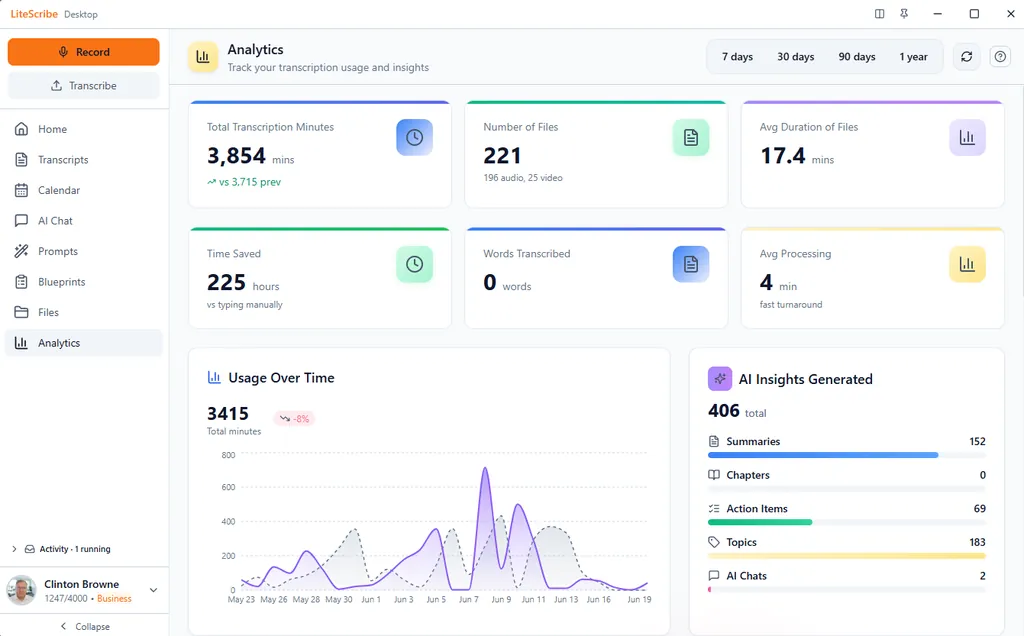Click the Chapters book icon

click(x=714, y=475)
